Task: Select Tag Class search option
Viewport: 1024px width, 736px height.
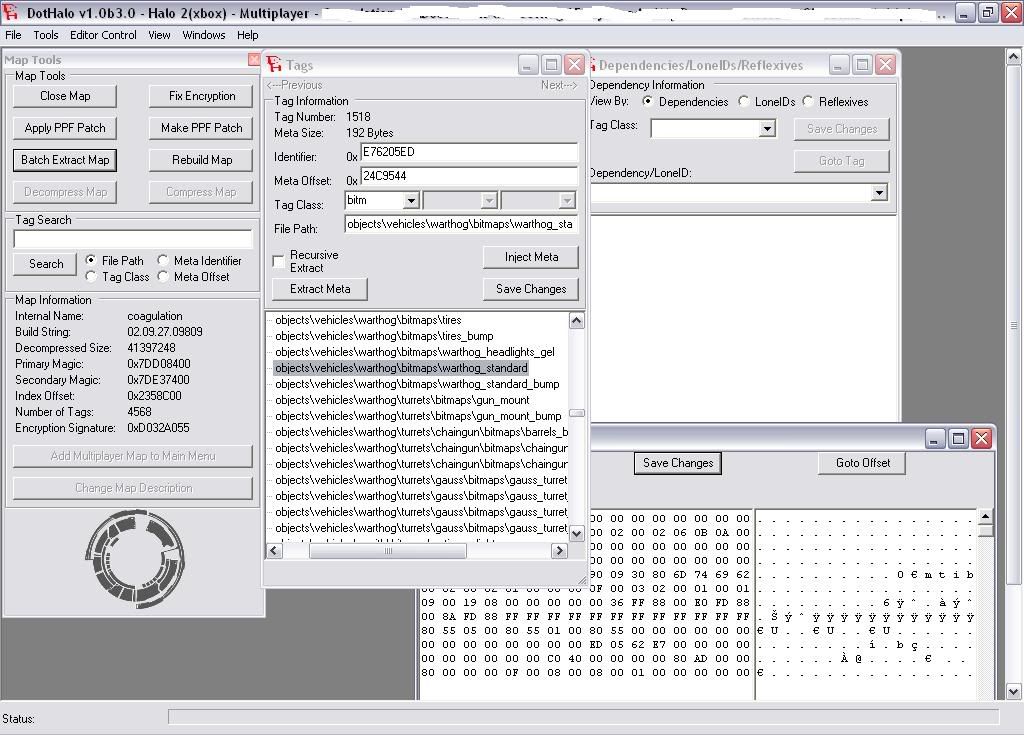Action: point(91,276)
